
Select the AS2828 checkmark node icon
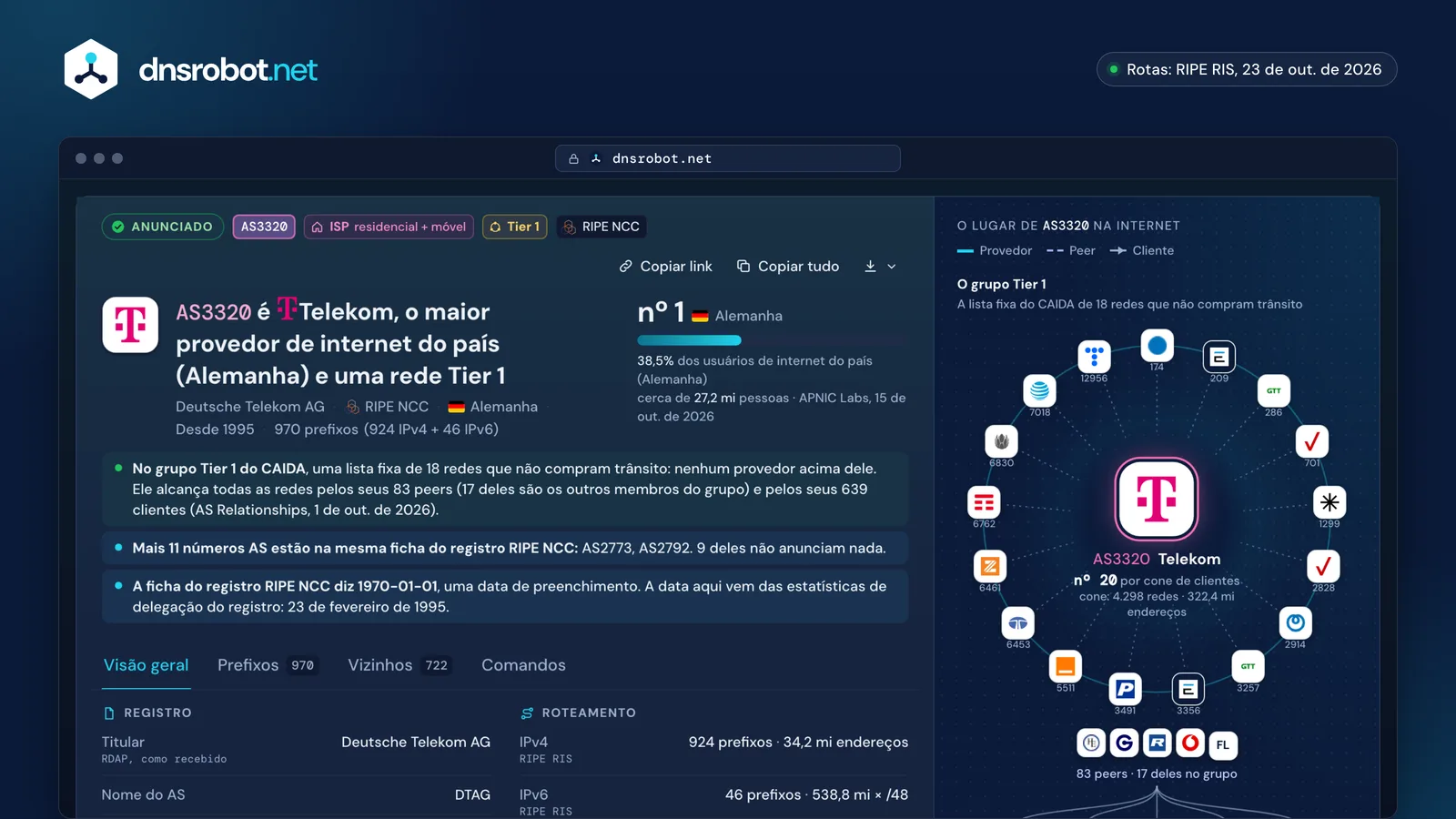pyautogui.click(x=1323, y=566)
